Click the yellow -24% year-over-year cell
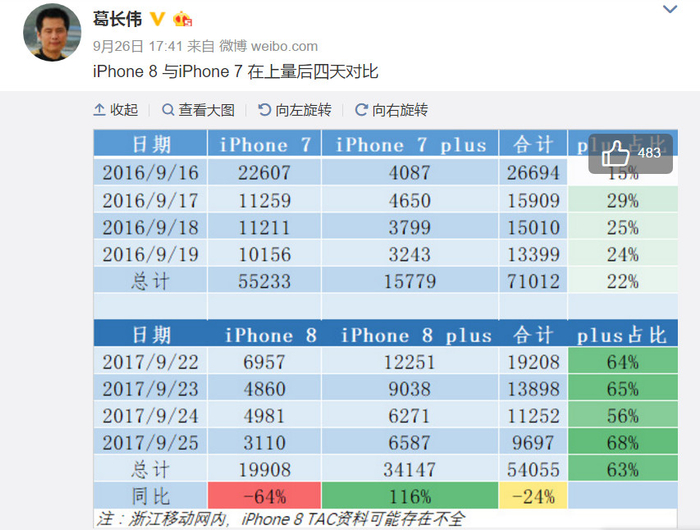This screenshot has width=700, height=530. pos(533,496)
